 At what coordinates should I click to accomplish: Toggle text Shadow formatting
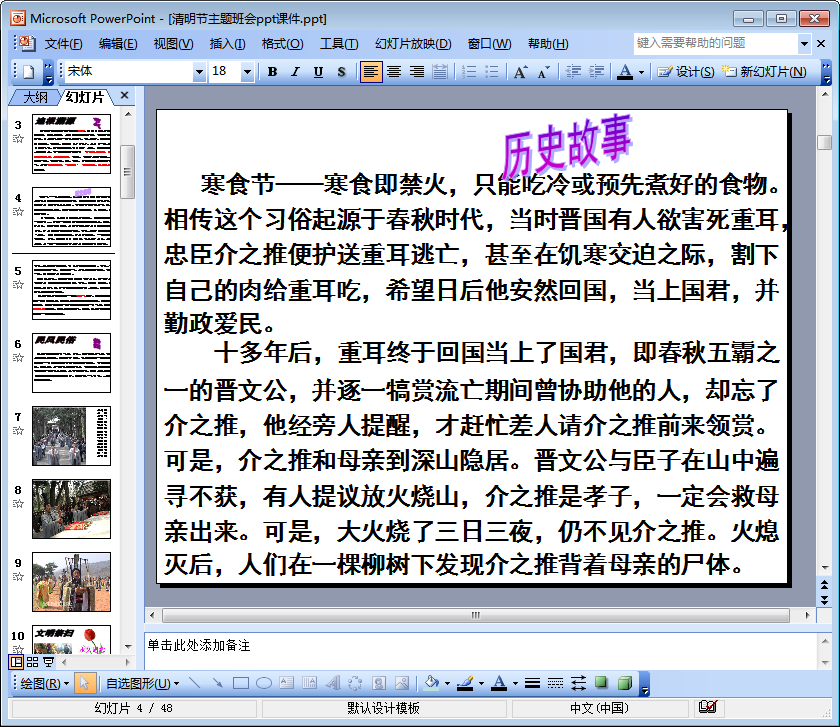click(341, 71)
